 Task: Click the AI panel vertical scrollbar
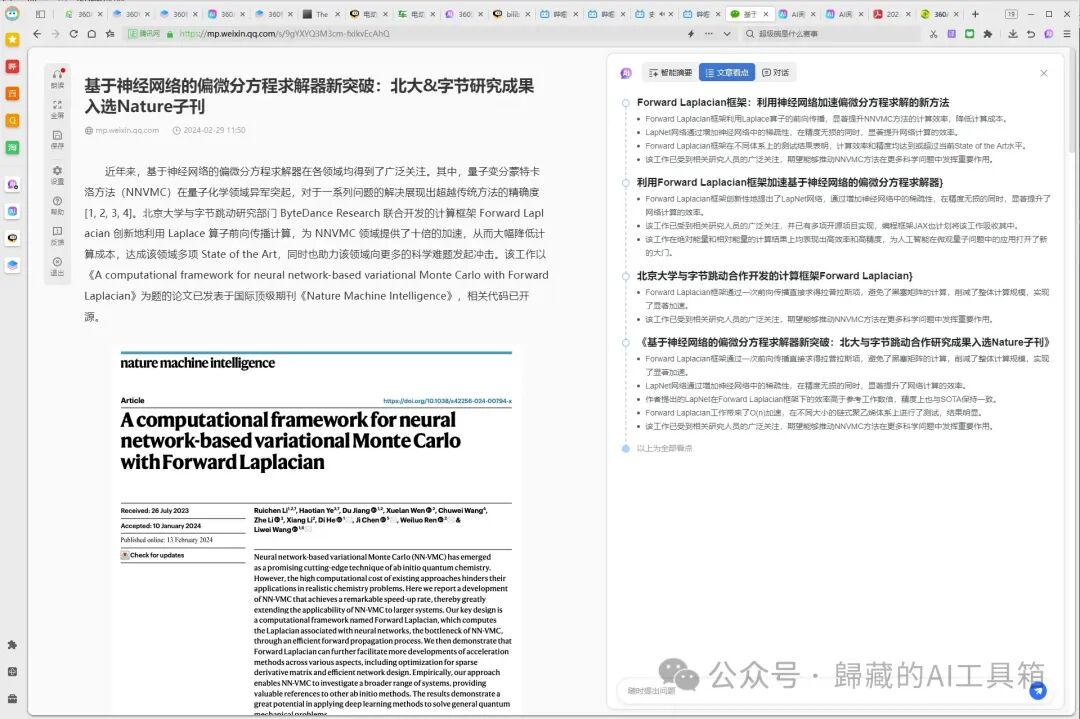tap(1071, 103)
